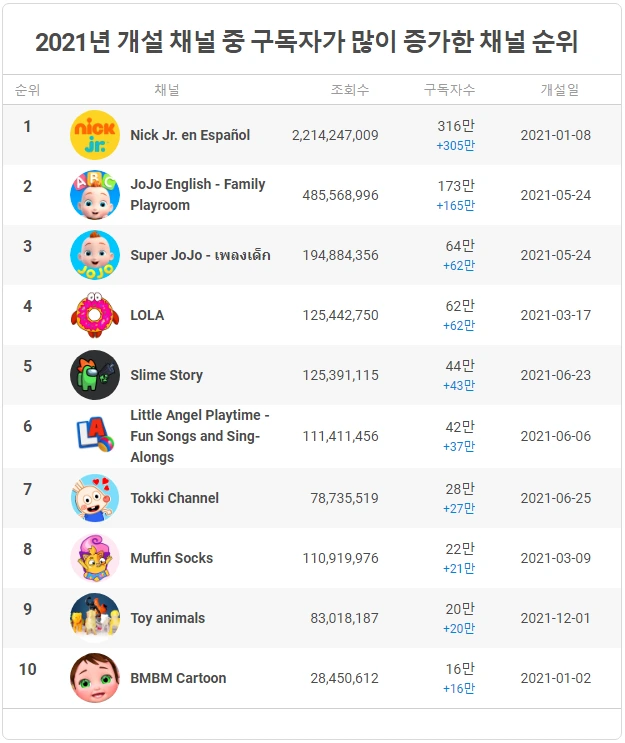The height and width of the screenshot is (743, 625).
Task: Open the JoJo English Family Playroom avatar
Action: [x=95, y=195]
